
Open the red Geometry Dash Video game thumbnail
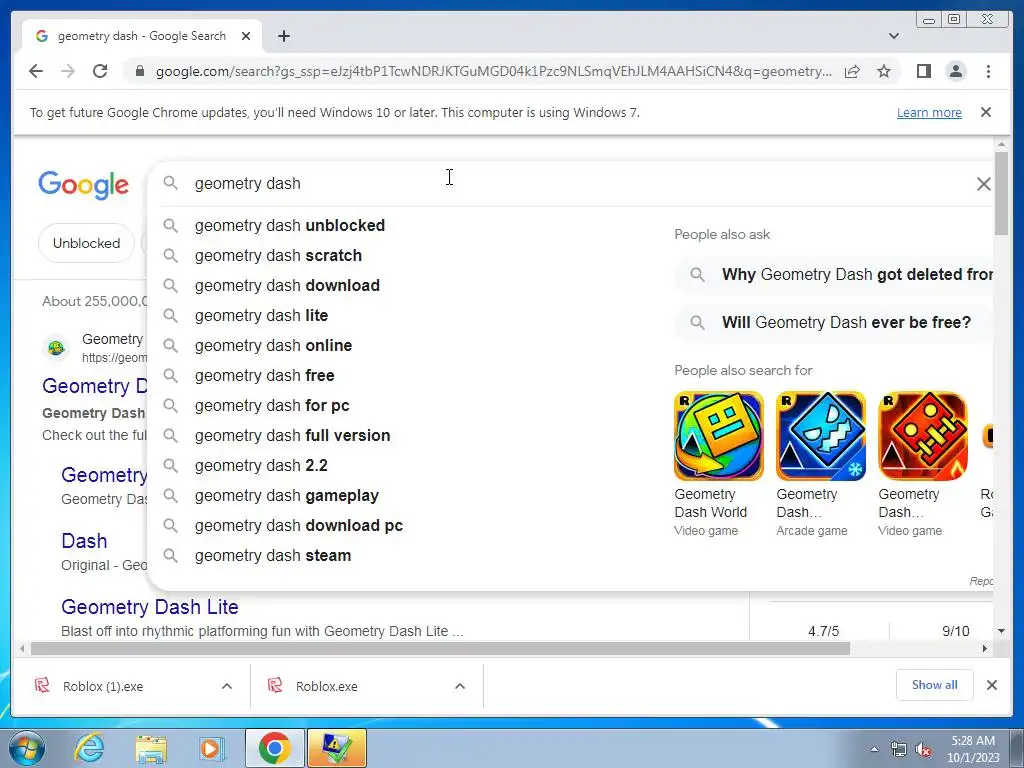[x=923, y=436]
